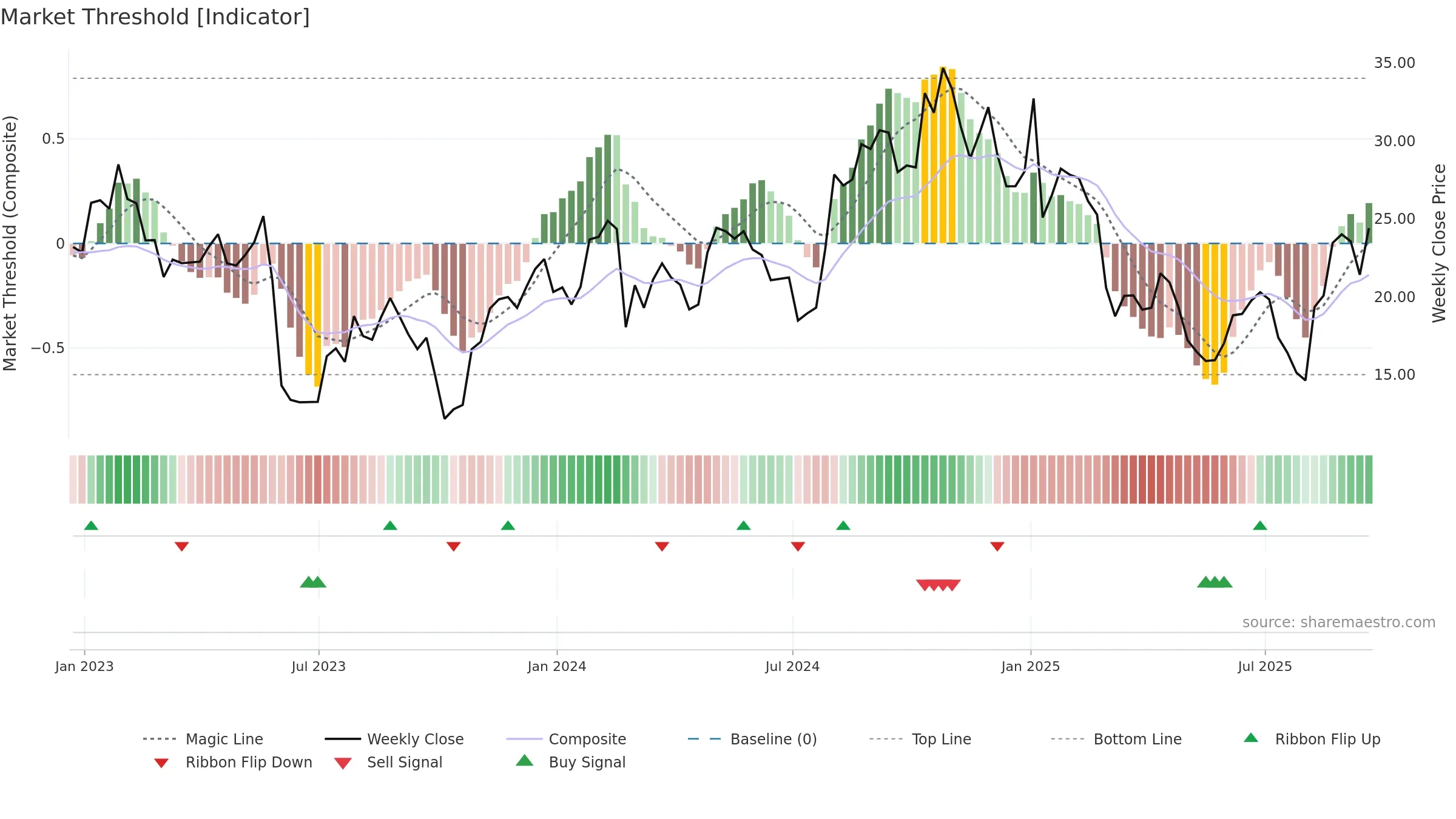Toggle the Buy Signal legend entry
This screenshot has height=819, width=1456.
coord(570,762)
